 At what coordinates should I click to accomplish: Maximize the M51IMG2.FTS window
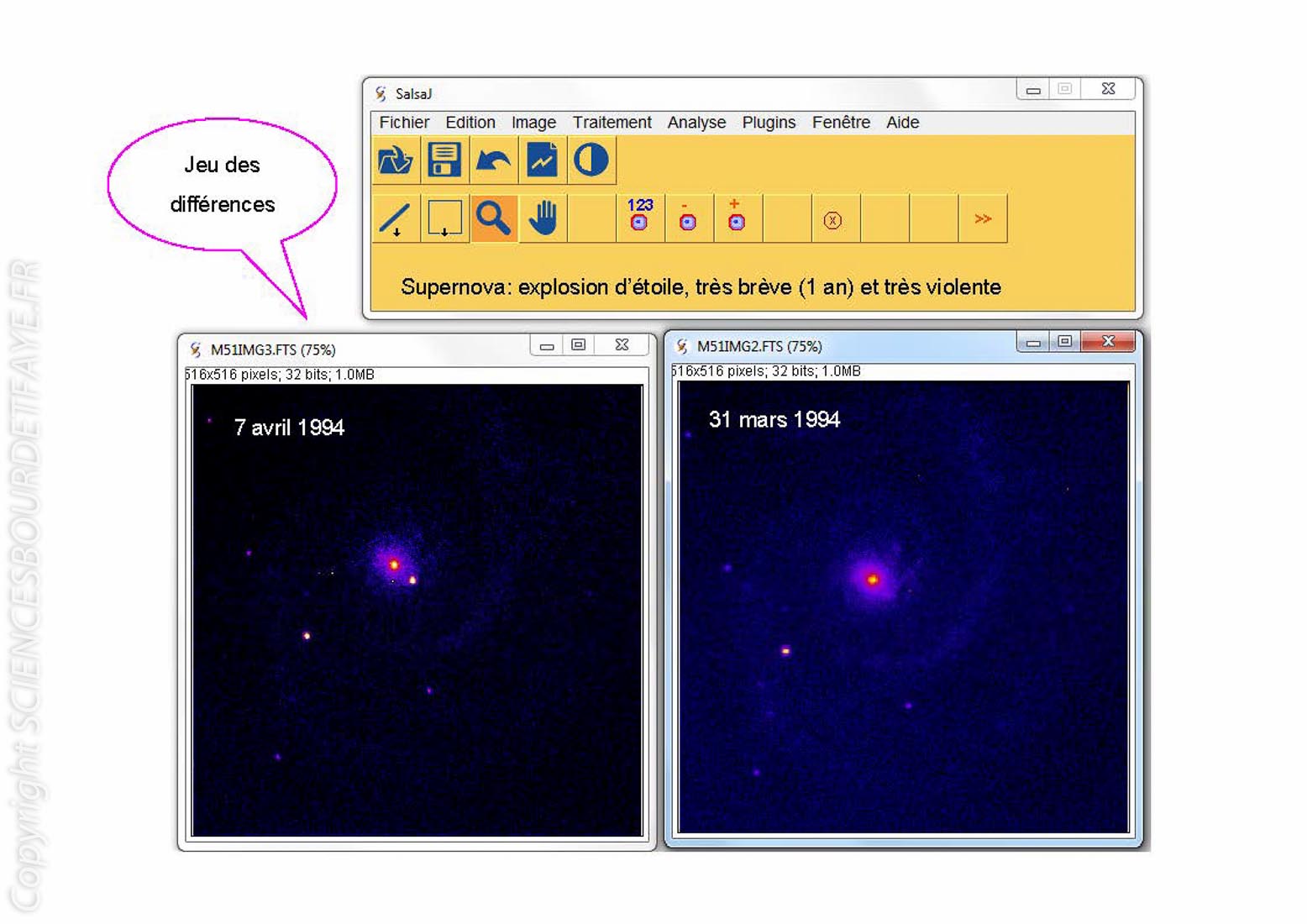(x=1065, y=342)
